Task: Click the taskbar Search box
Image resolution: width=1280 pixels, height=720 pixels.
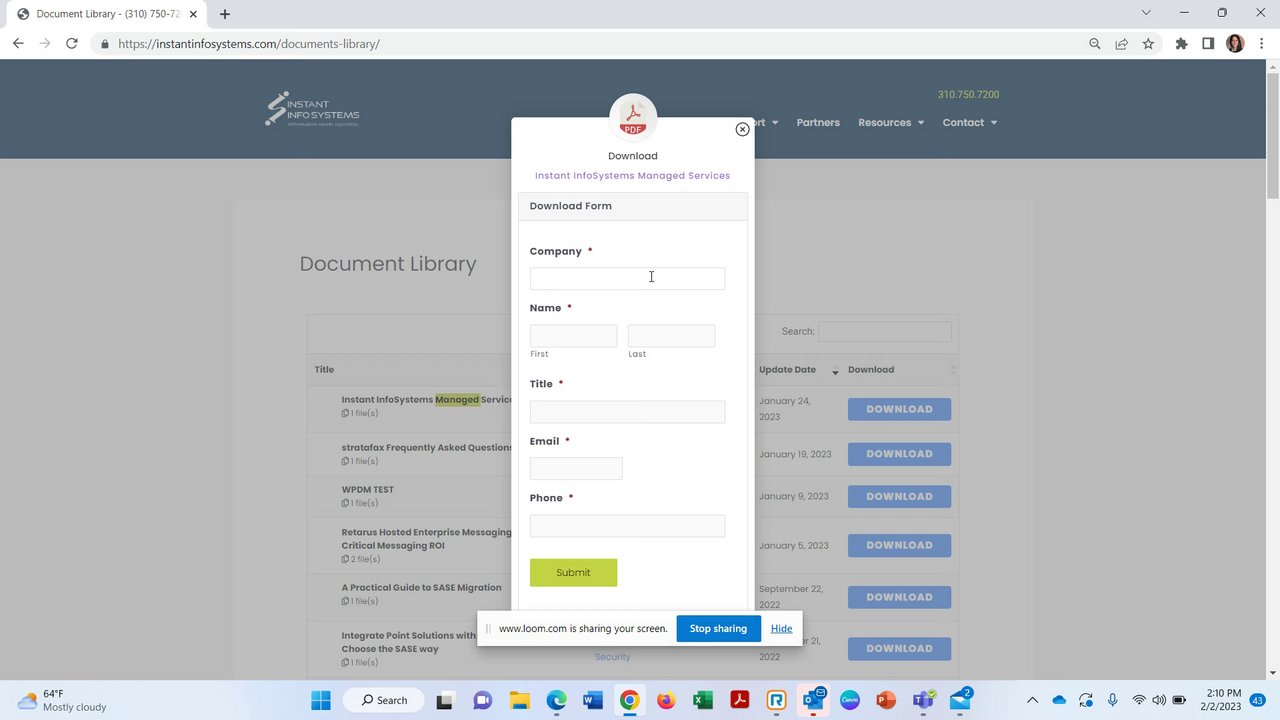Action: tap(385, 700)
